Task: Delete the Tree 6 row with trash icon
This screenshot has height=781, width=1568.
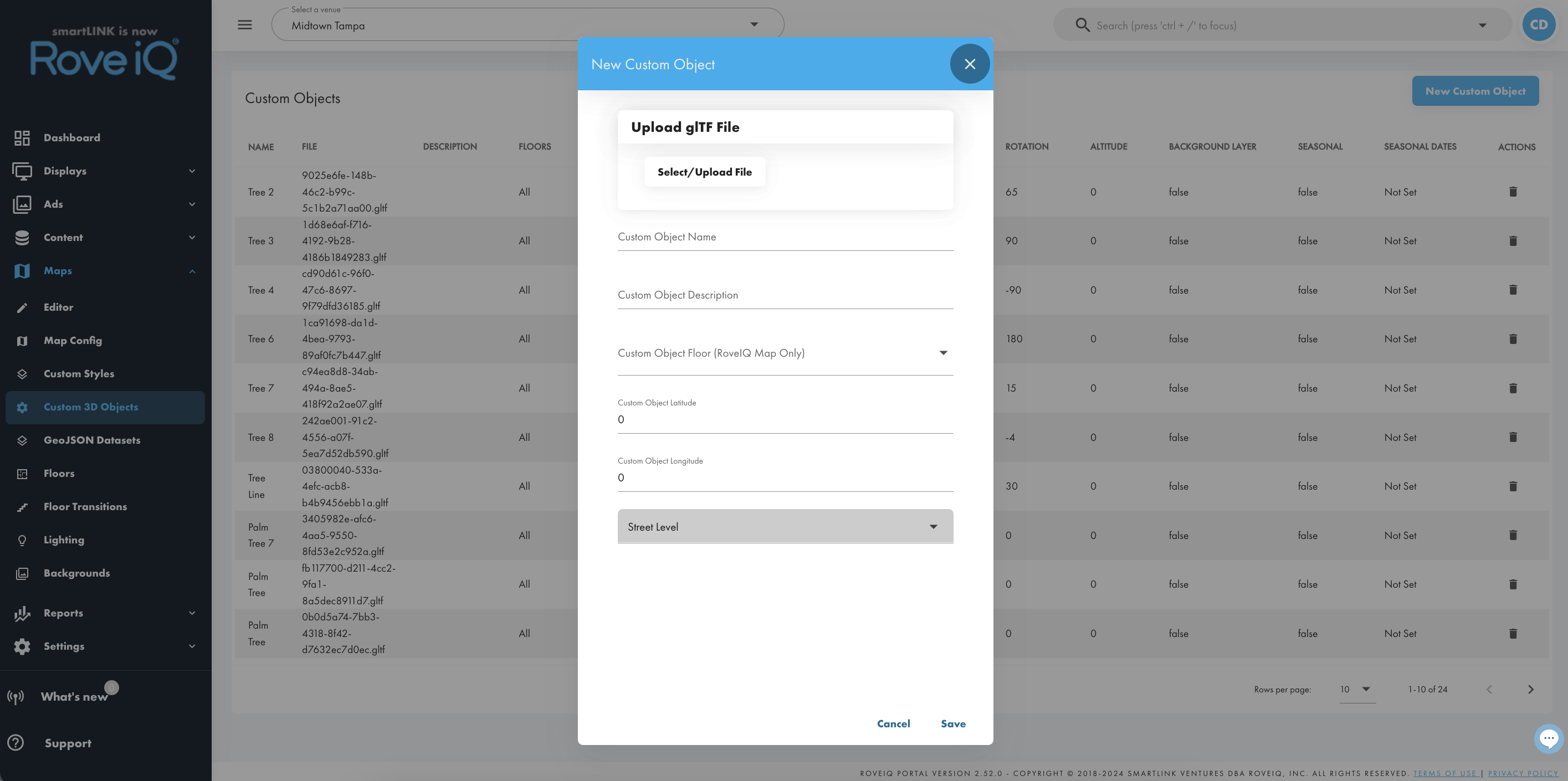Action: (x=1513, y=339)
